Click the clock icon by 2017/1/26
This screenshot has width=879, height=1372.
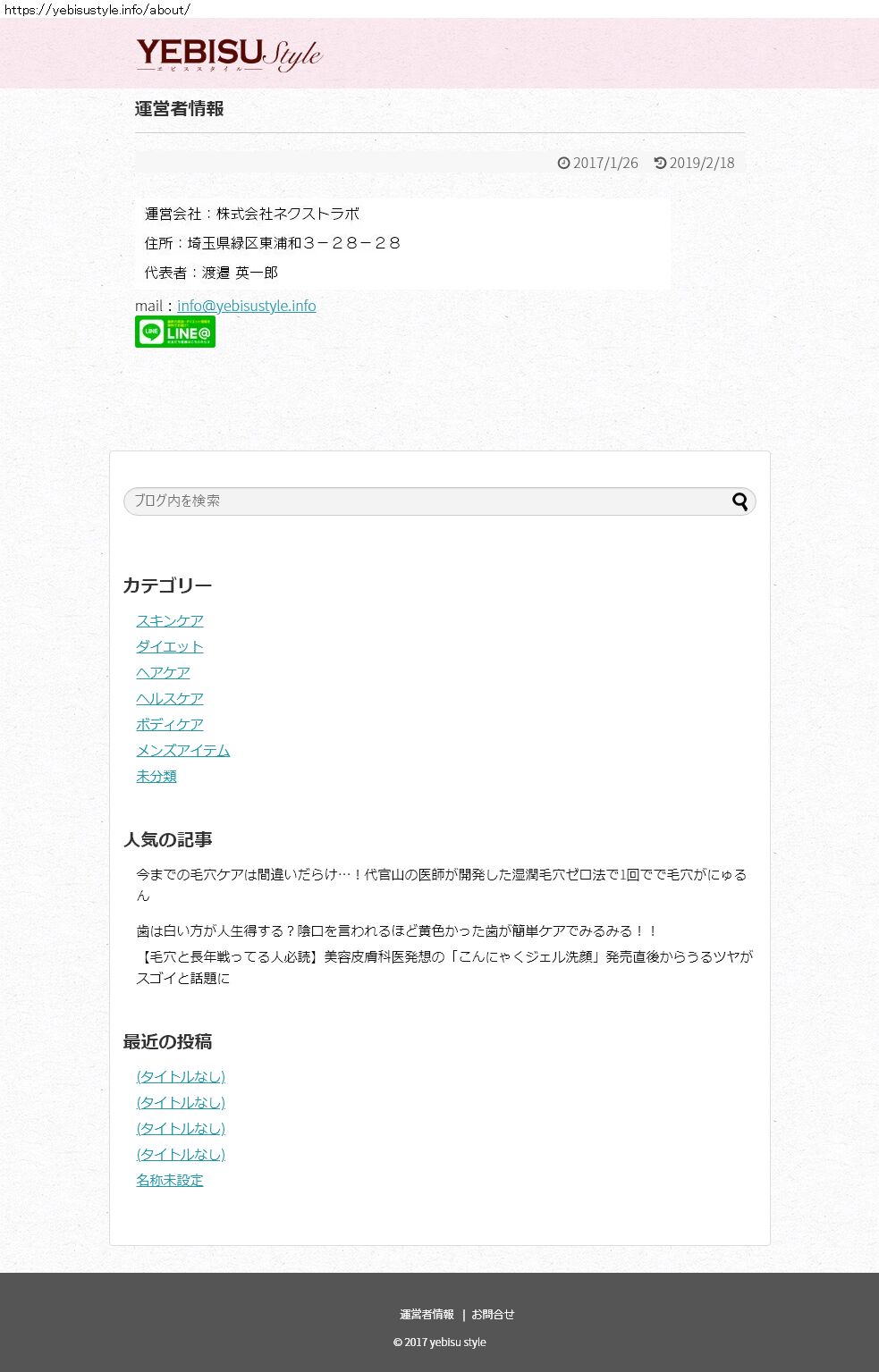(563, 163)
